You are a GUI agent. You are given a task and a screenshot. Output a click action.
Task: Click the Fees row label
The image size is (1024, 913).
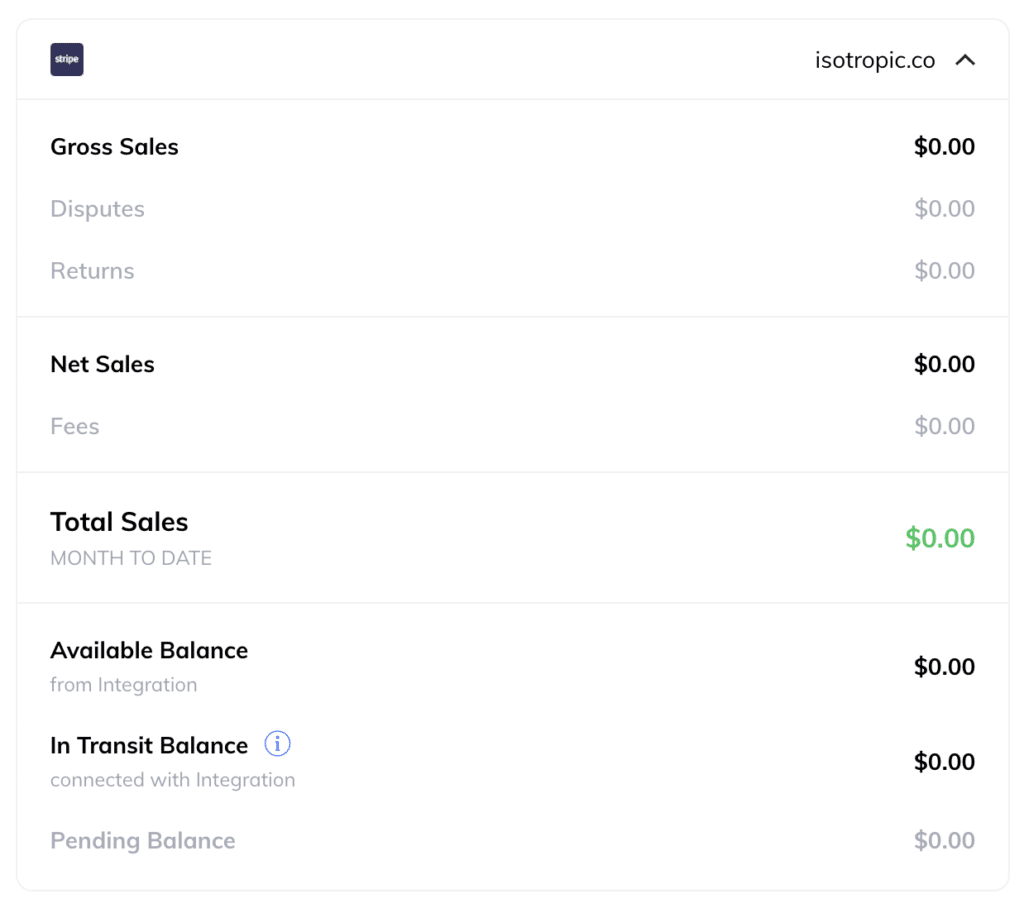pos(74,426)
